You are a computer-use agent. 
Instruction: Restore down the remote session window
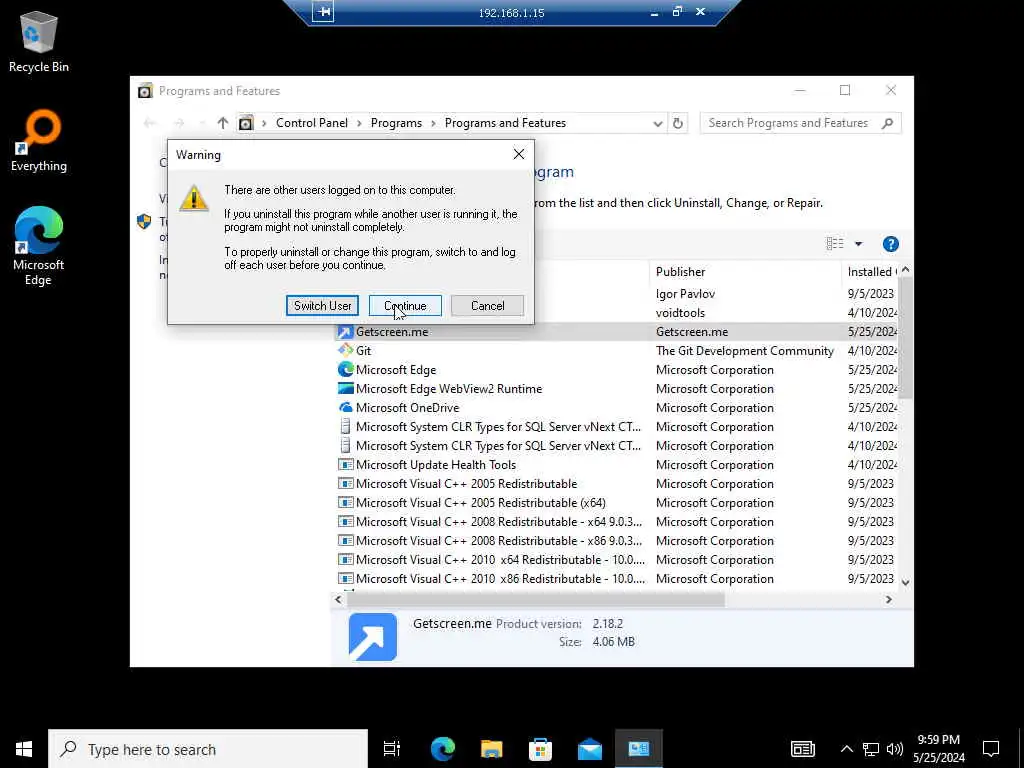click(677, 11)
